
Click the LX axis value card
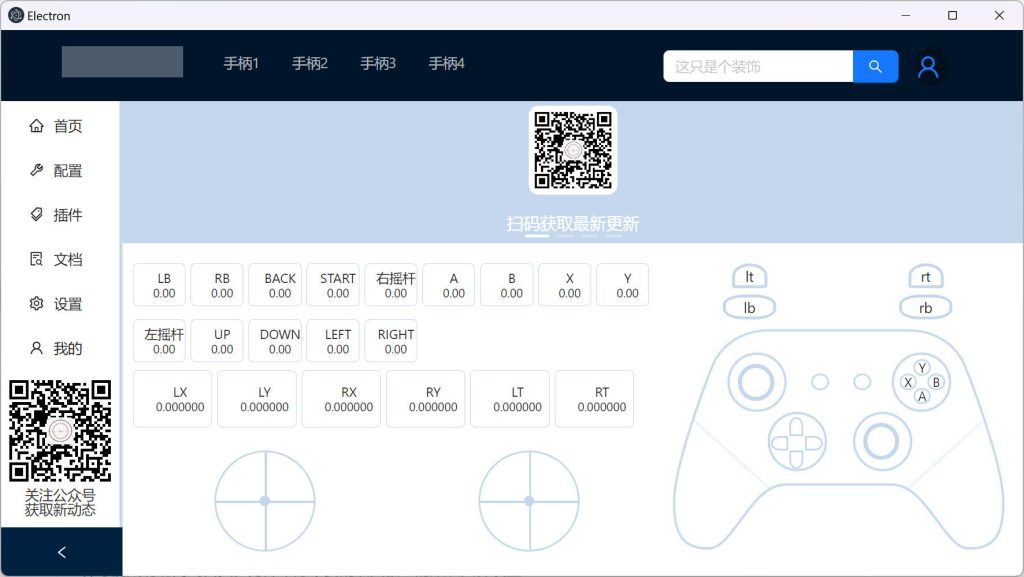pos(172,399)
